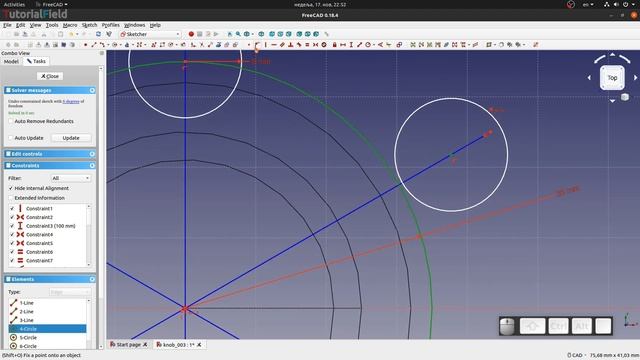Viewport: 640px width, 360px height.
Task: Uncheck the Constraint4 checkbox
Action: pyautogui.click(x=12, y=235)
